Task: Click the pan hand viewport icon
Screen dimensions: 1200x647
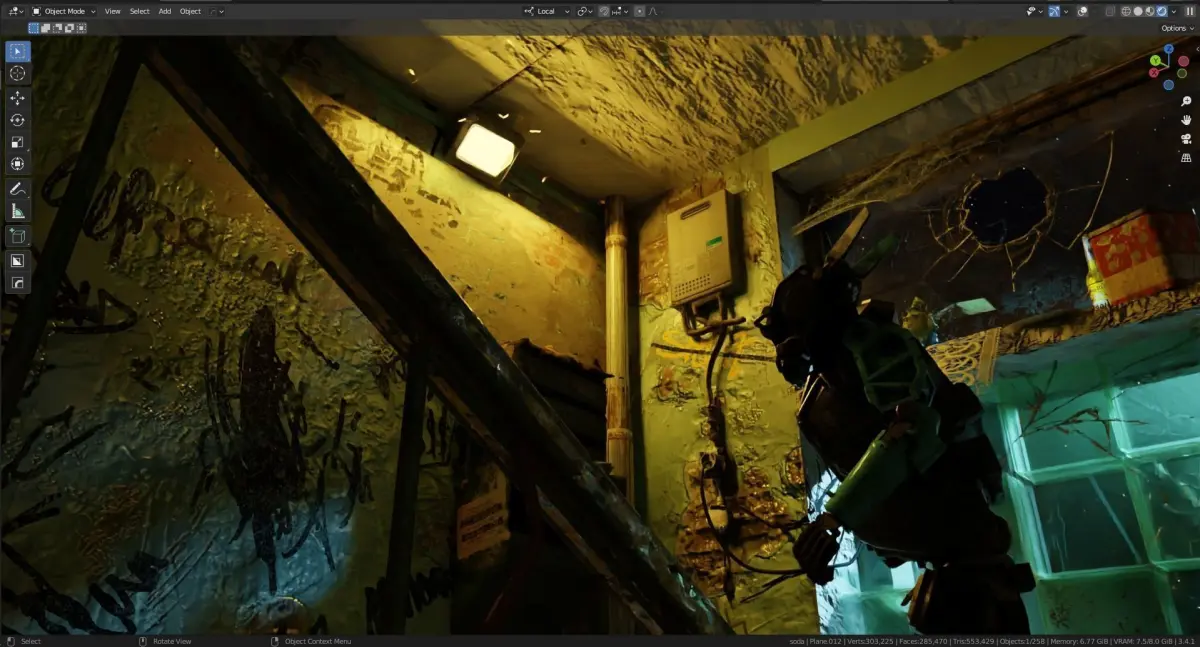Action: coord(1186,120)
